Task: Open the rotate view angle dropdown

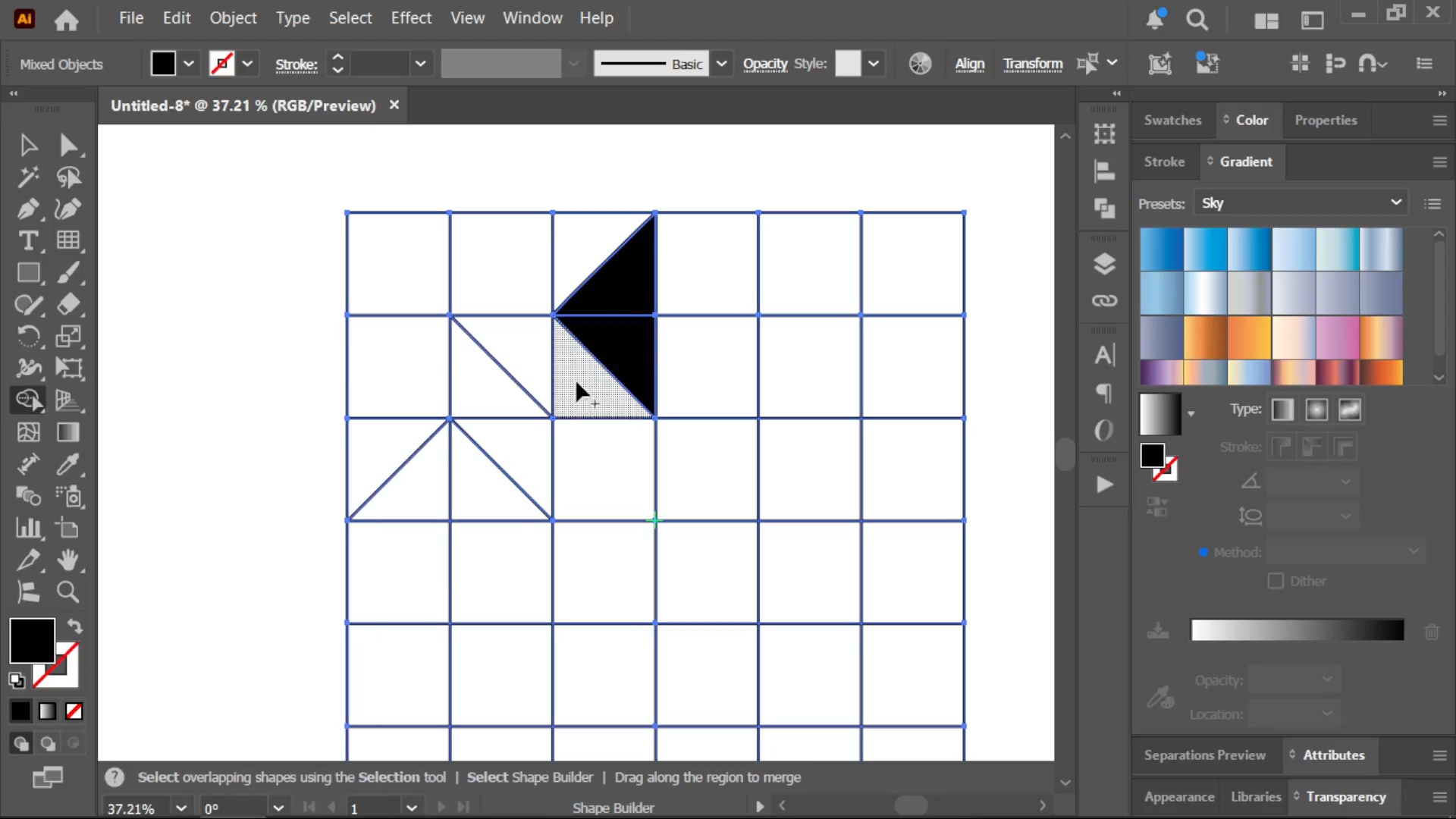Action: point(278,808)
